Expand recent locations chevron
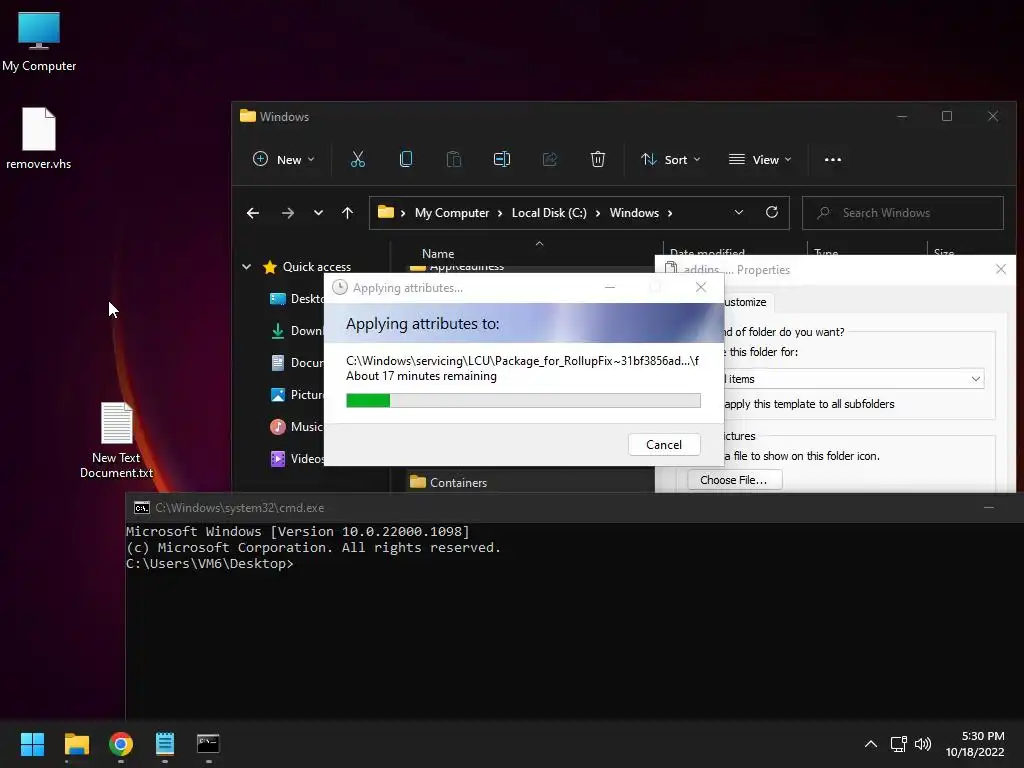 (x=318, y=213)
